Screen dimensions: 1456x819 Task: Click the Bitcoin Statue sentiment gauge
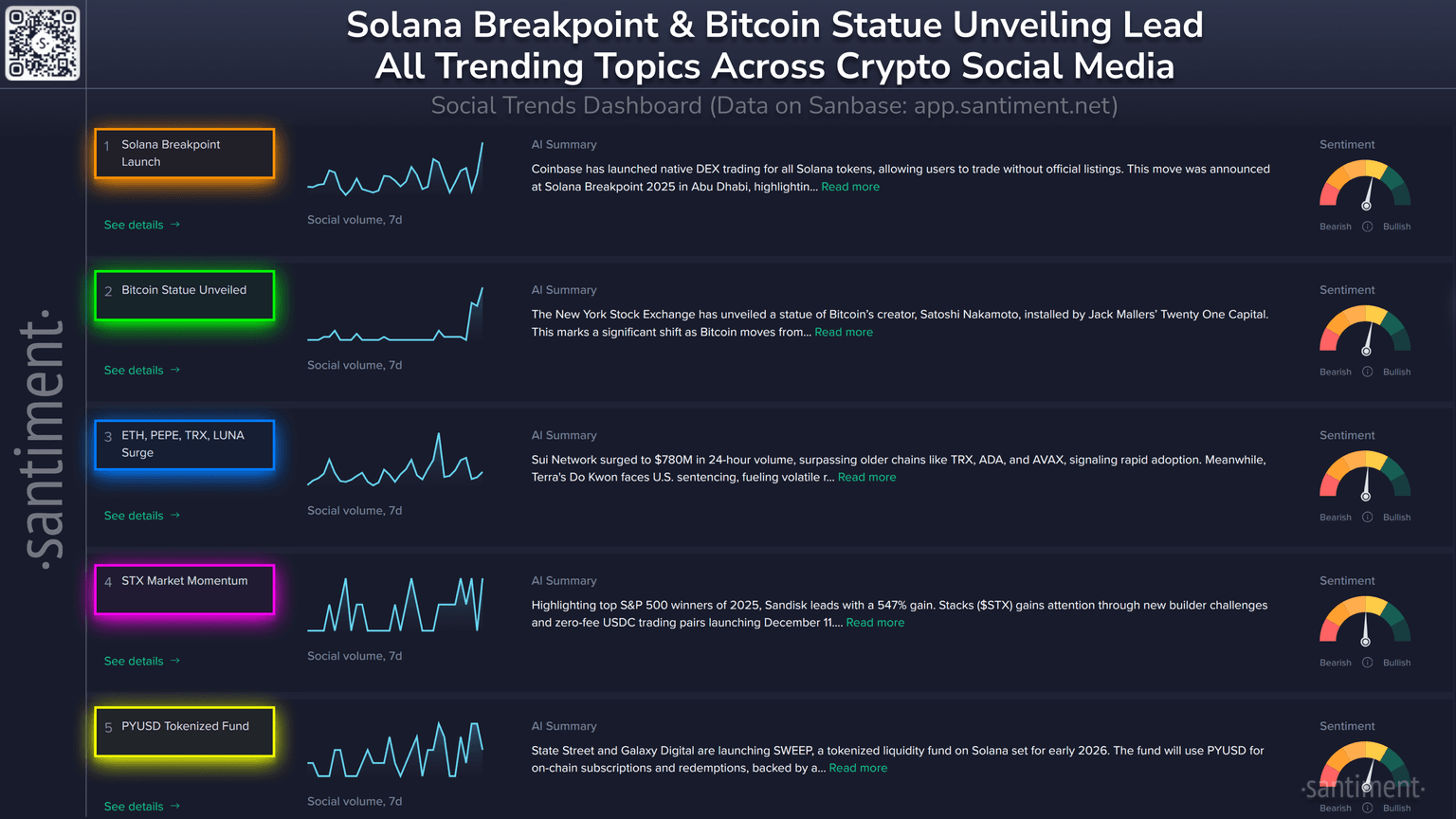(x=1365, y=331)
